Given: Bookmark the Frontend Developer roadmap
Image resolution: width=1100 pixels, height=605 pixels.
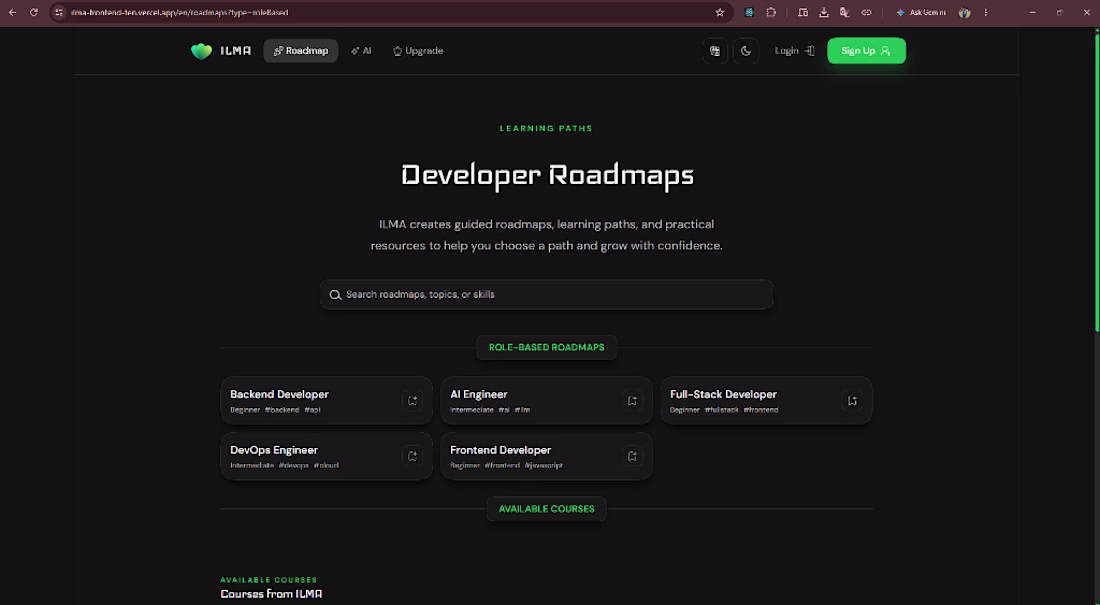Looking at the screenshot, I should [632, 456].
